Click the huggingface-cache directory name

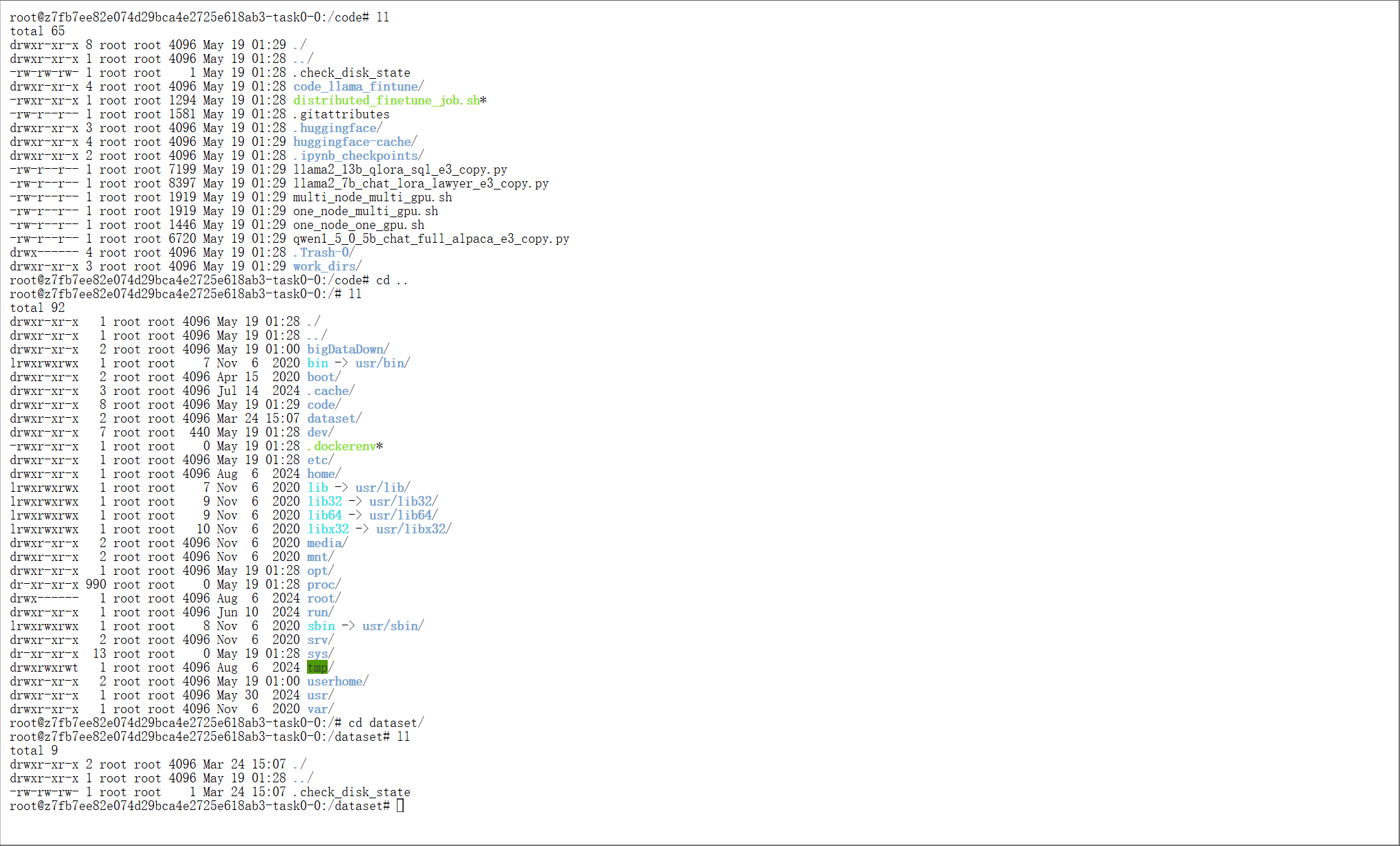352,142
